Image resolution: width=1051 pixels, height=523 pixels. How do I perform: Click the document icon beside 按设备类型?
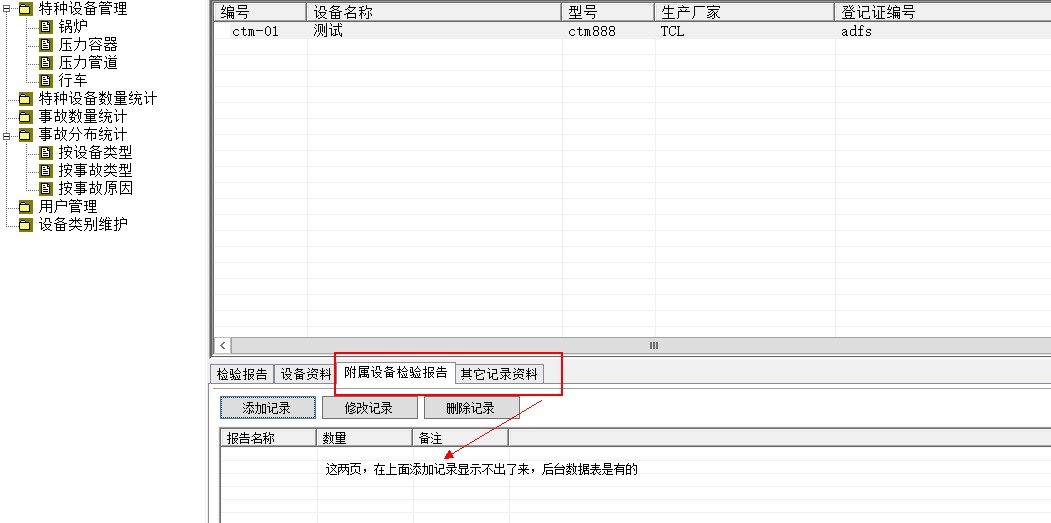click(x=46, y=153)
